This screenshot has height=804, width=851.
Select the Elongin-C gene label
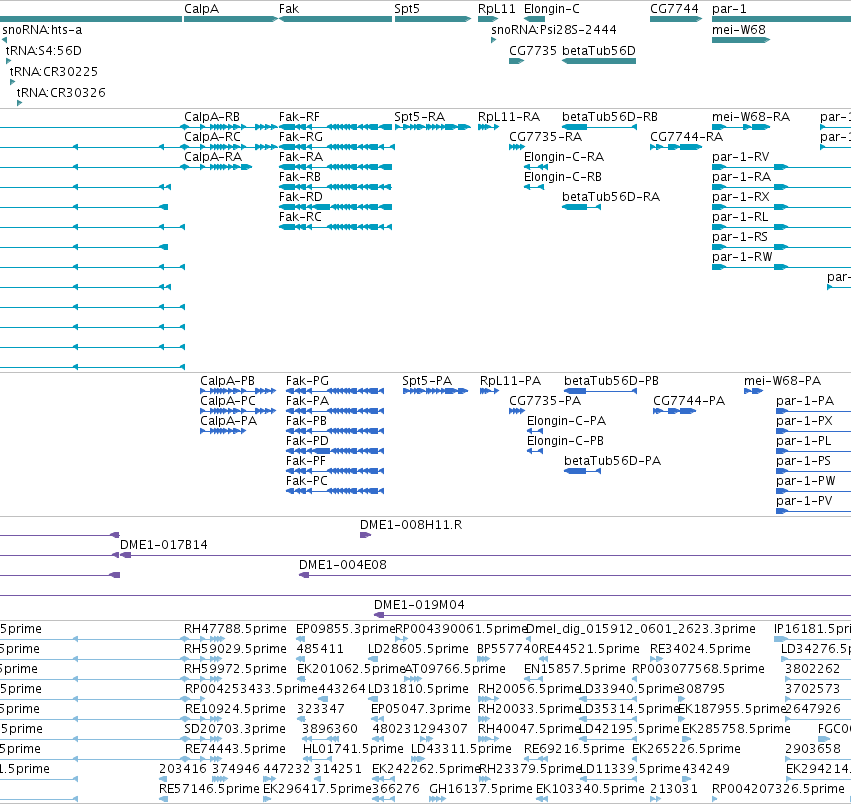pyautogui.click(x=552, y=9)
